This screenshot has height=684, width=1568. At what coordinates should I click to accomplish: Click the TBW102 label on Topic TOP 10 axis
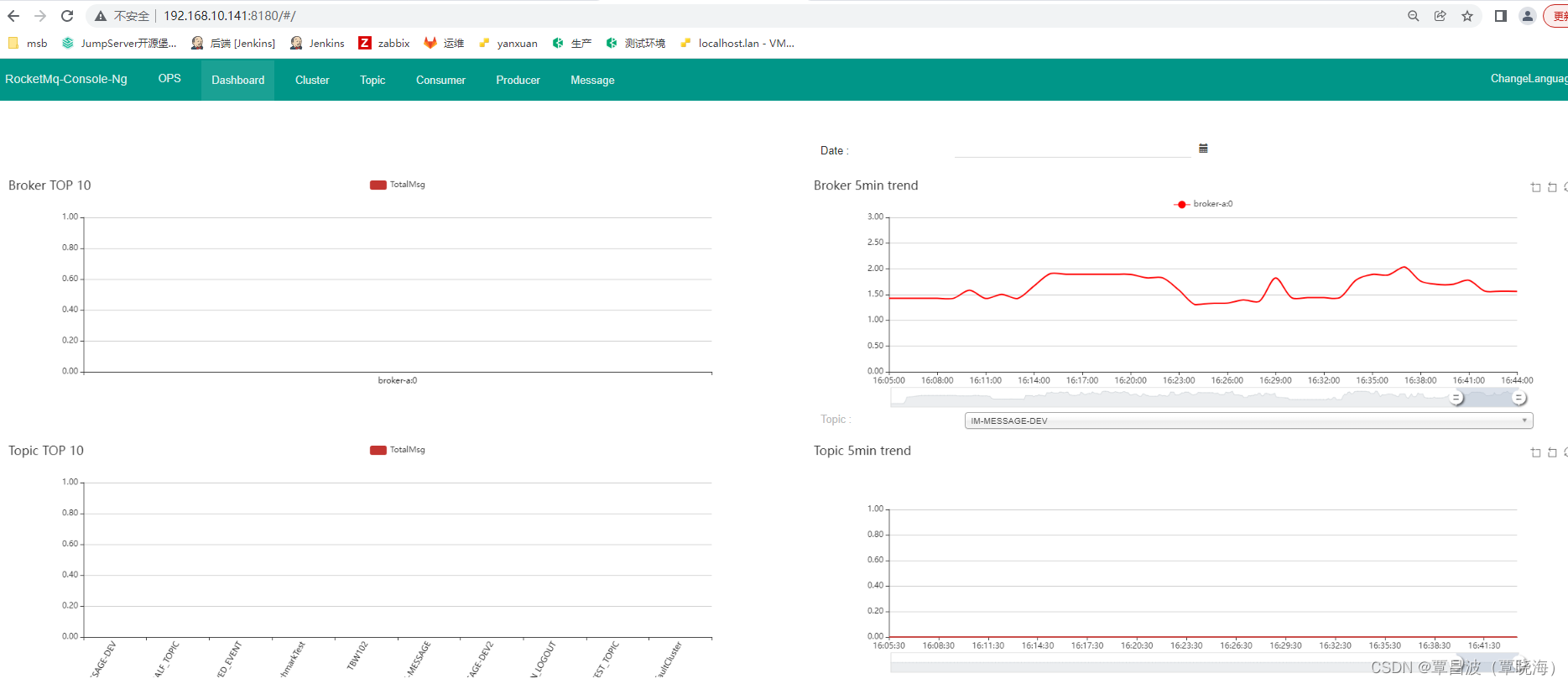pos(358,656)
